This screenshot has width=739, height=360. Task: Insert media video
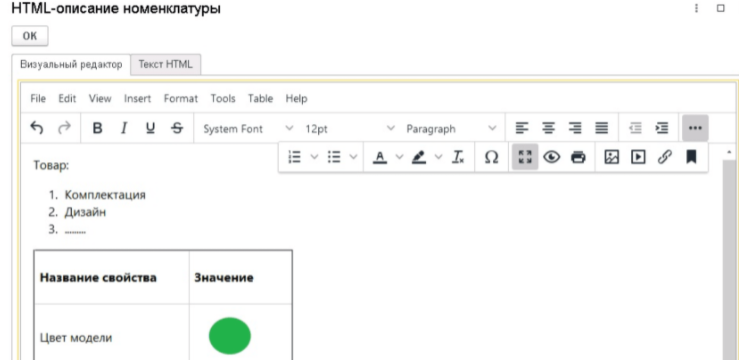point(638,157)
